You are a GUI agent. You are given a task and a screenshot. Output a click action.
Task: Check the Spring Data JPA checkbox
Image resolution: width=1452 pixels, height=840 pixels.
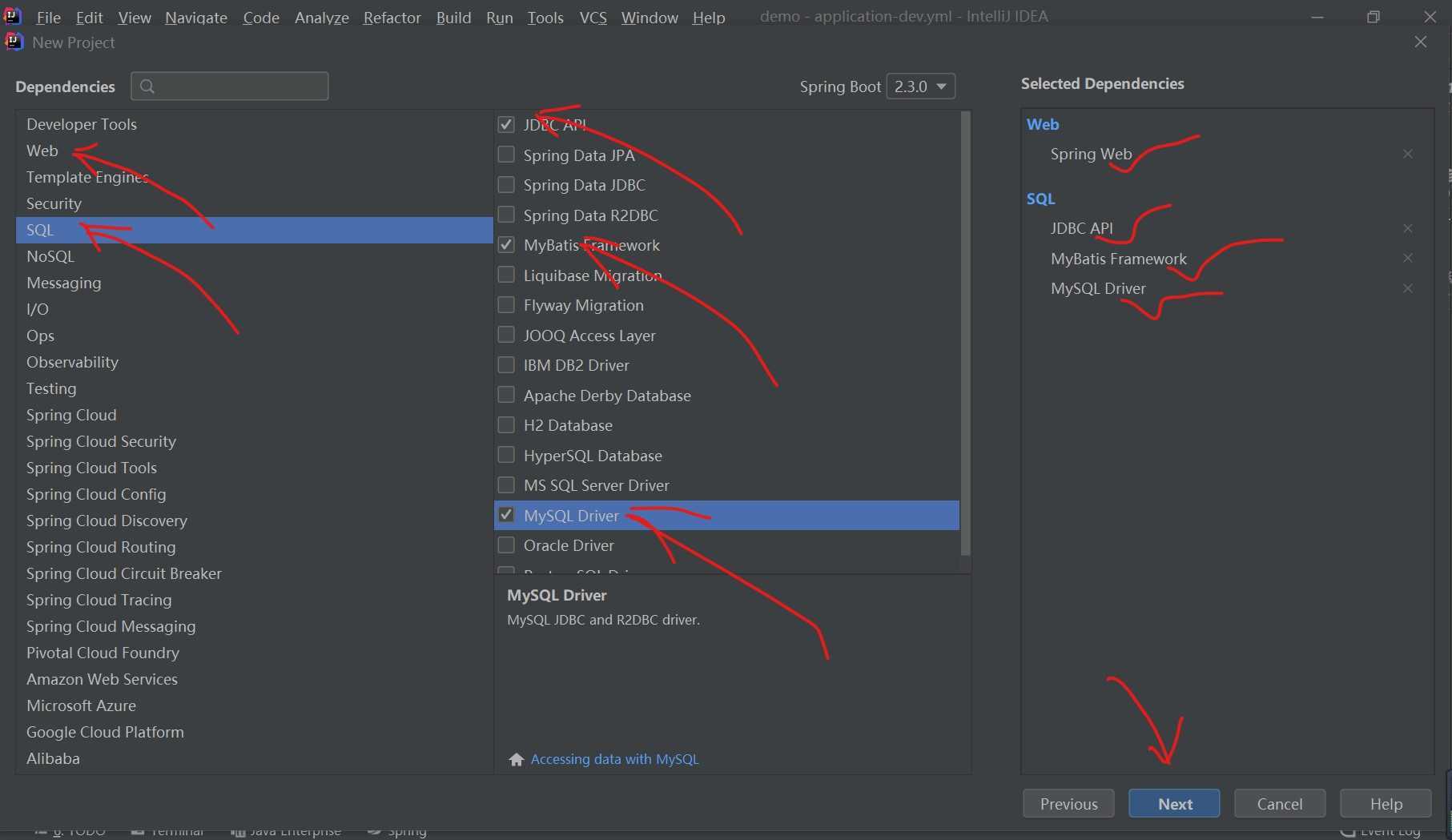click(x=506, y=155)
